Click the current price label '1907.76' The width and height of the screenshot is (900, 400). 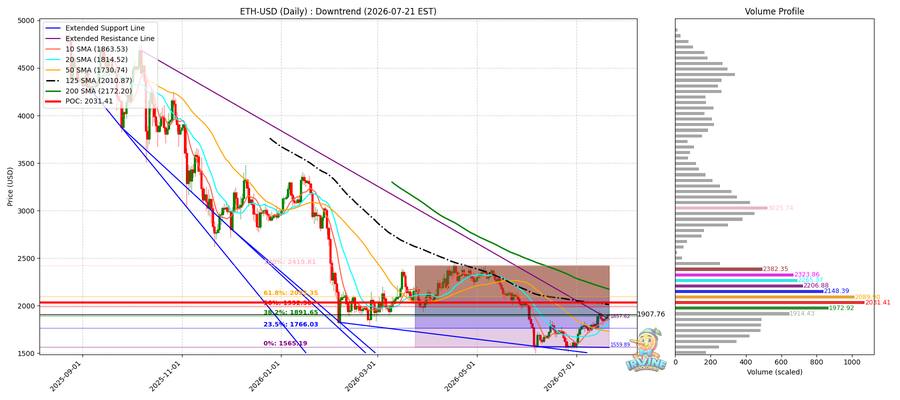(x=649, y=314)
